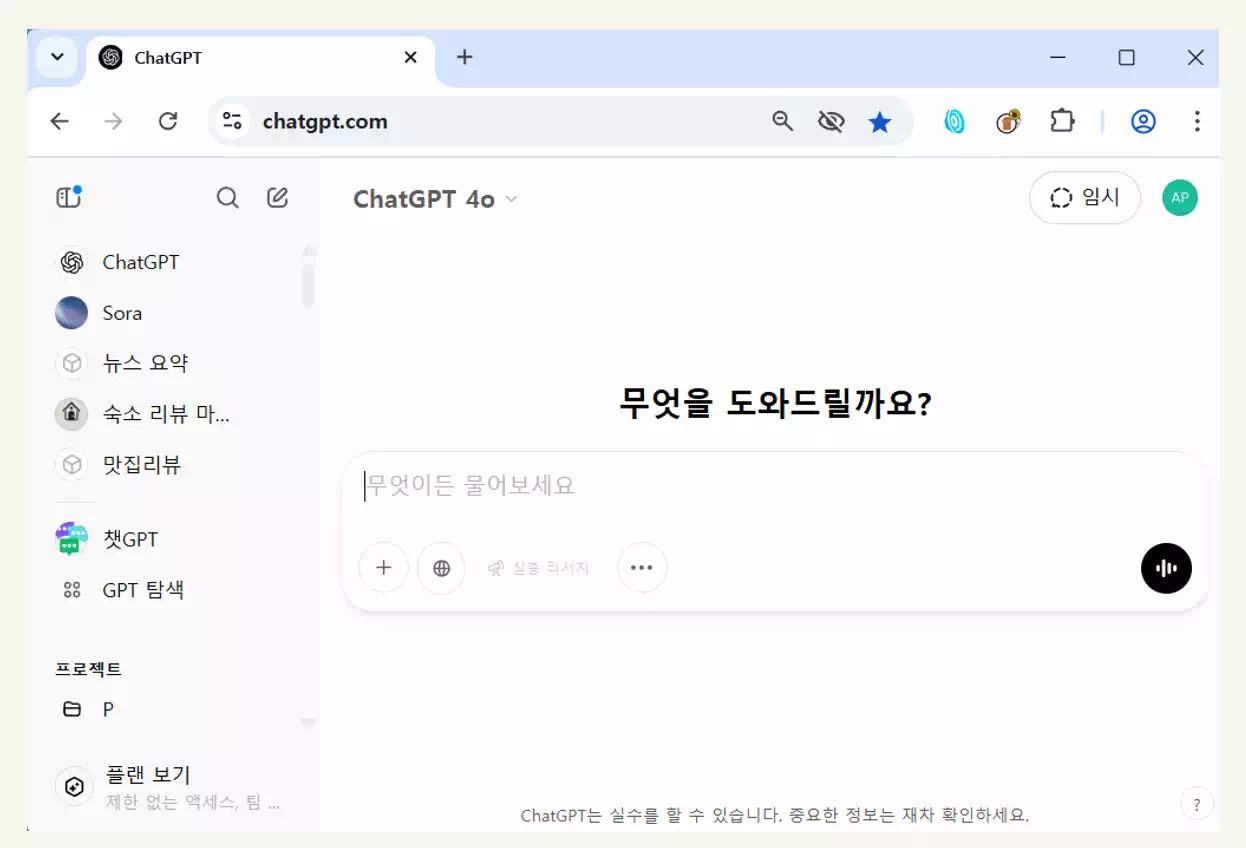The height and width of the screenshot is (848, 1246).
Task: Start a new chat with the compose icon
Action: point(277,197)
